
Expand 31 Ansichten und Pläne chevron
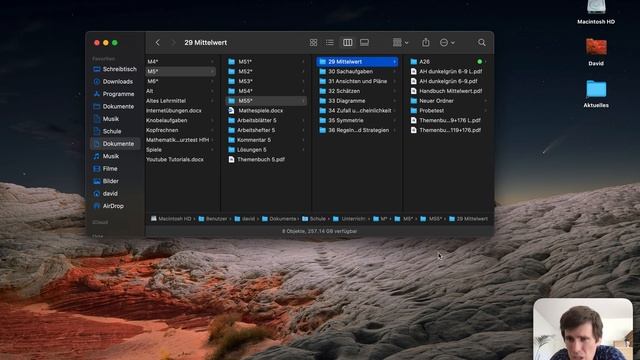(x=394, y=81)
